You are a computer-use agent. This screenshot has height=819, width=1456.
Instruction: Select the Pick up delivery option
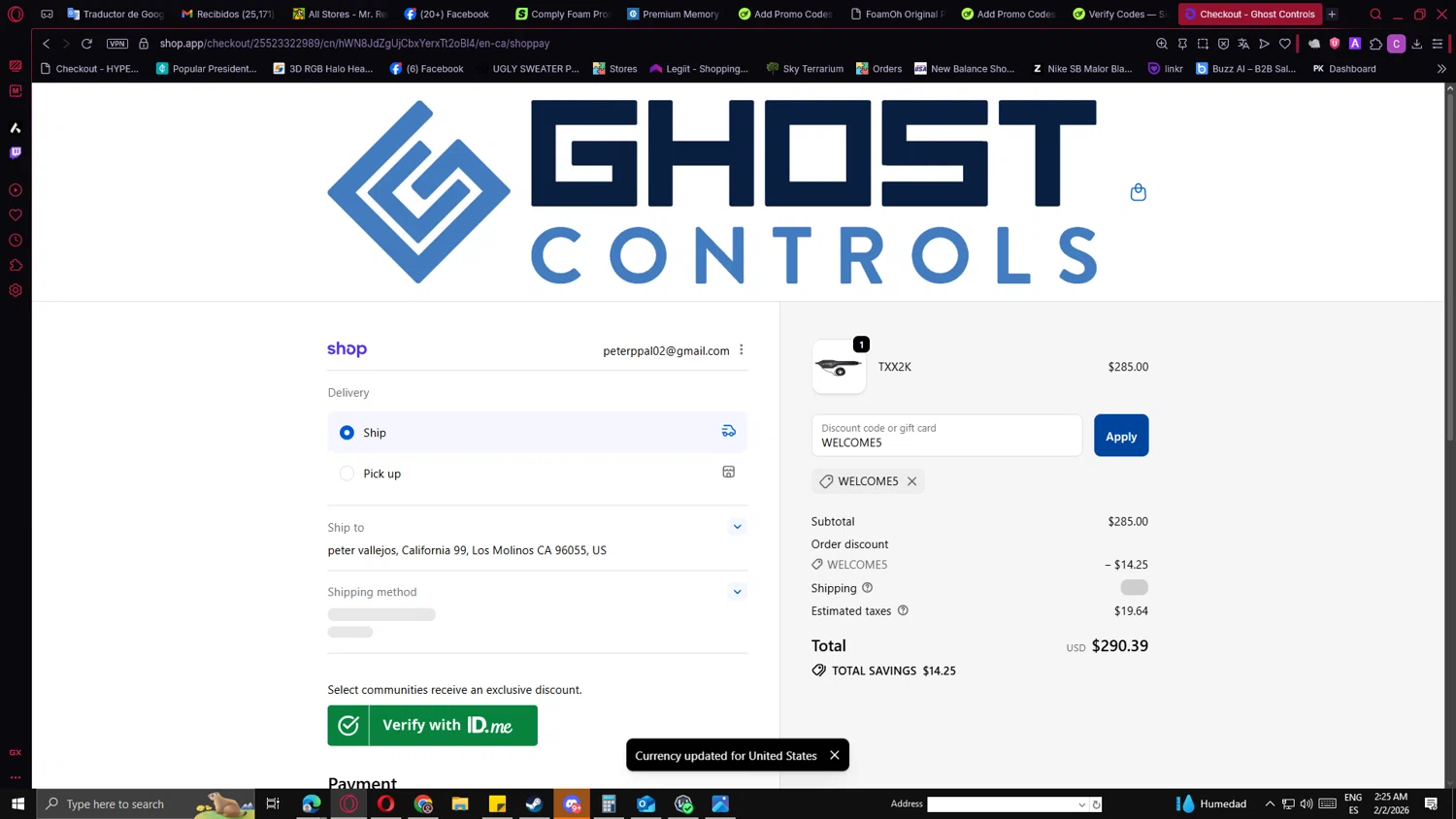click(537, 474)
